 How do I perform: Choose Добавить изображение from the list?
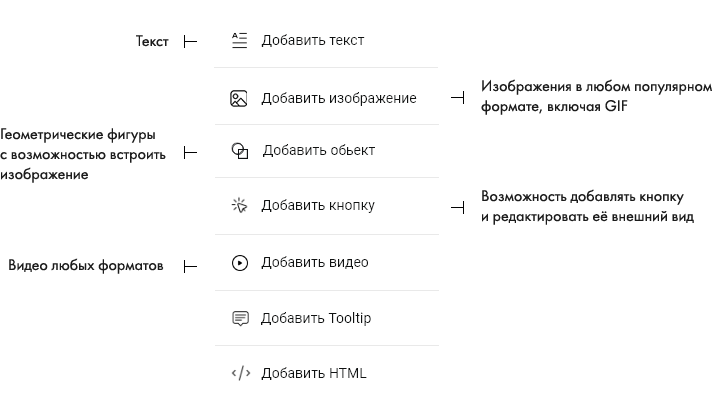326,97
